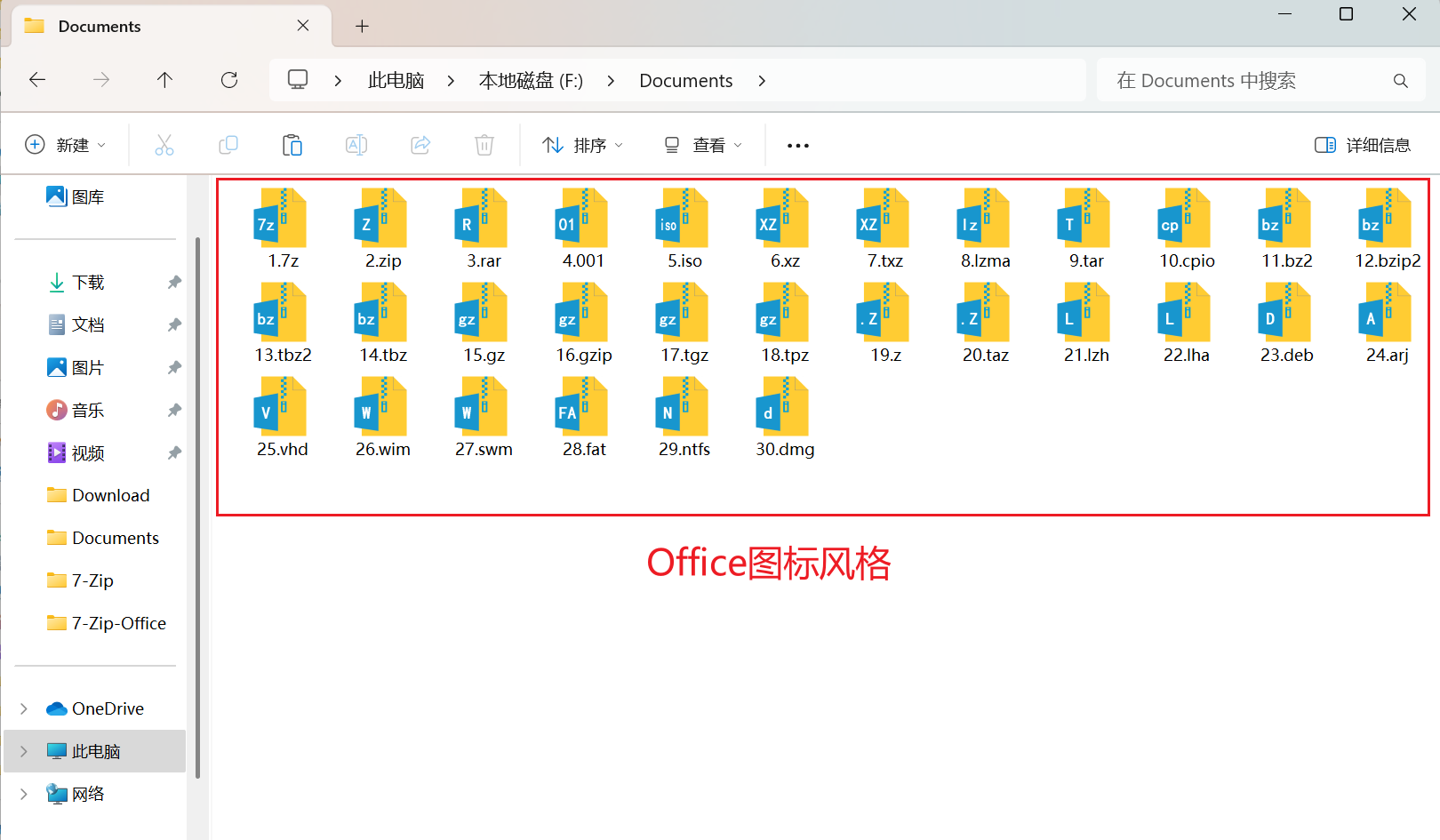Click the 24.arj file icon
This screenshot has height=840, width=1440.
[1385, 312]
